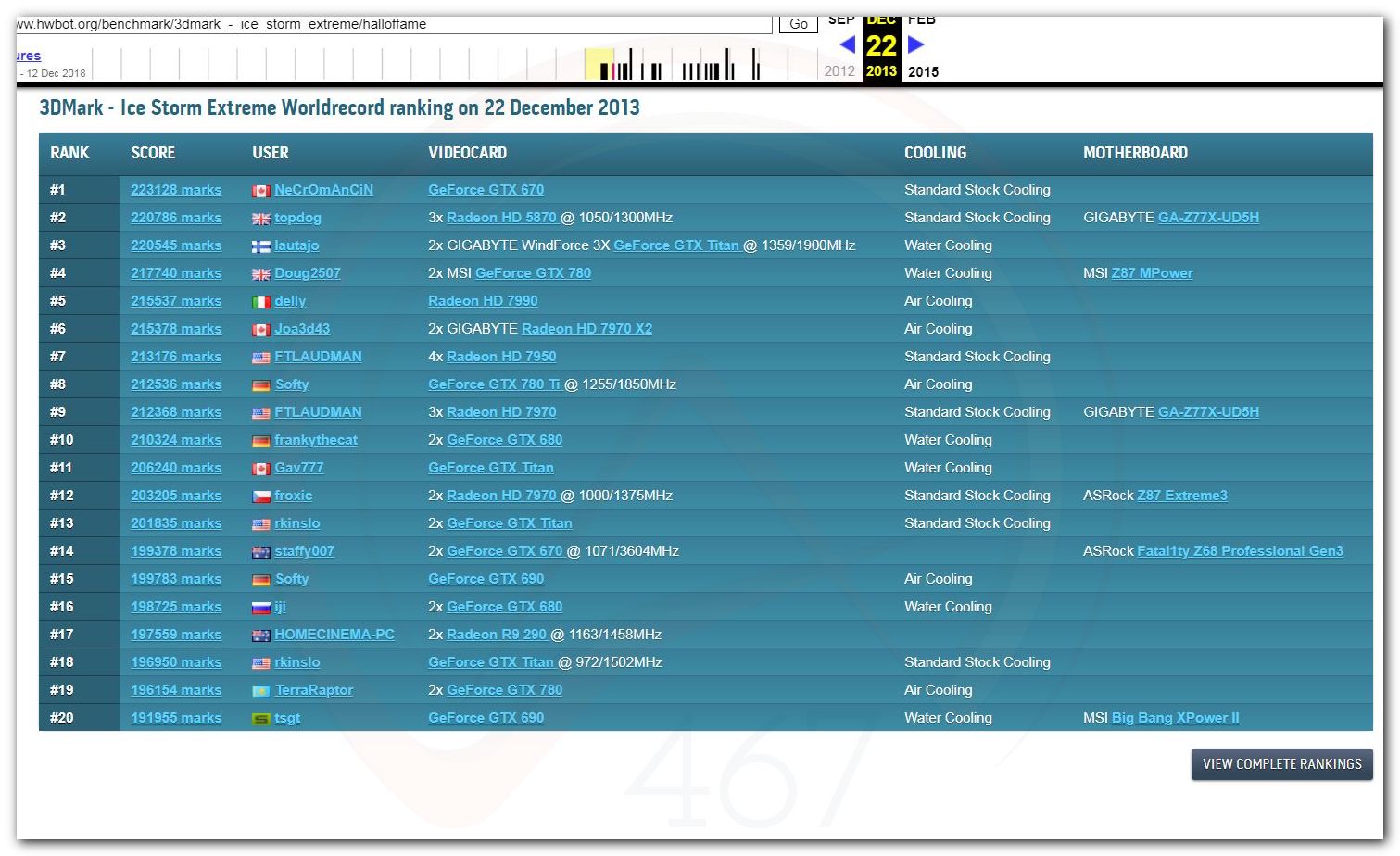Open topdog's 220786 marks score
The image size is (1400, 856).
tap(176, 218)
